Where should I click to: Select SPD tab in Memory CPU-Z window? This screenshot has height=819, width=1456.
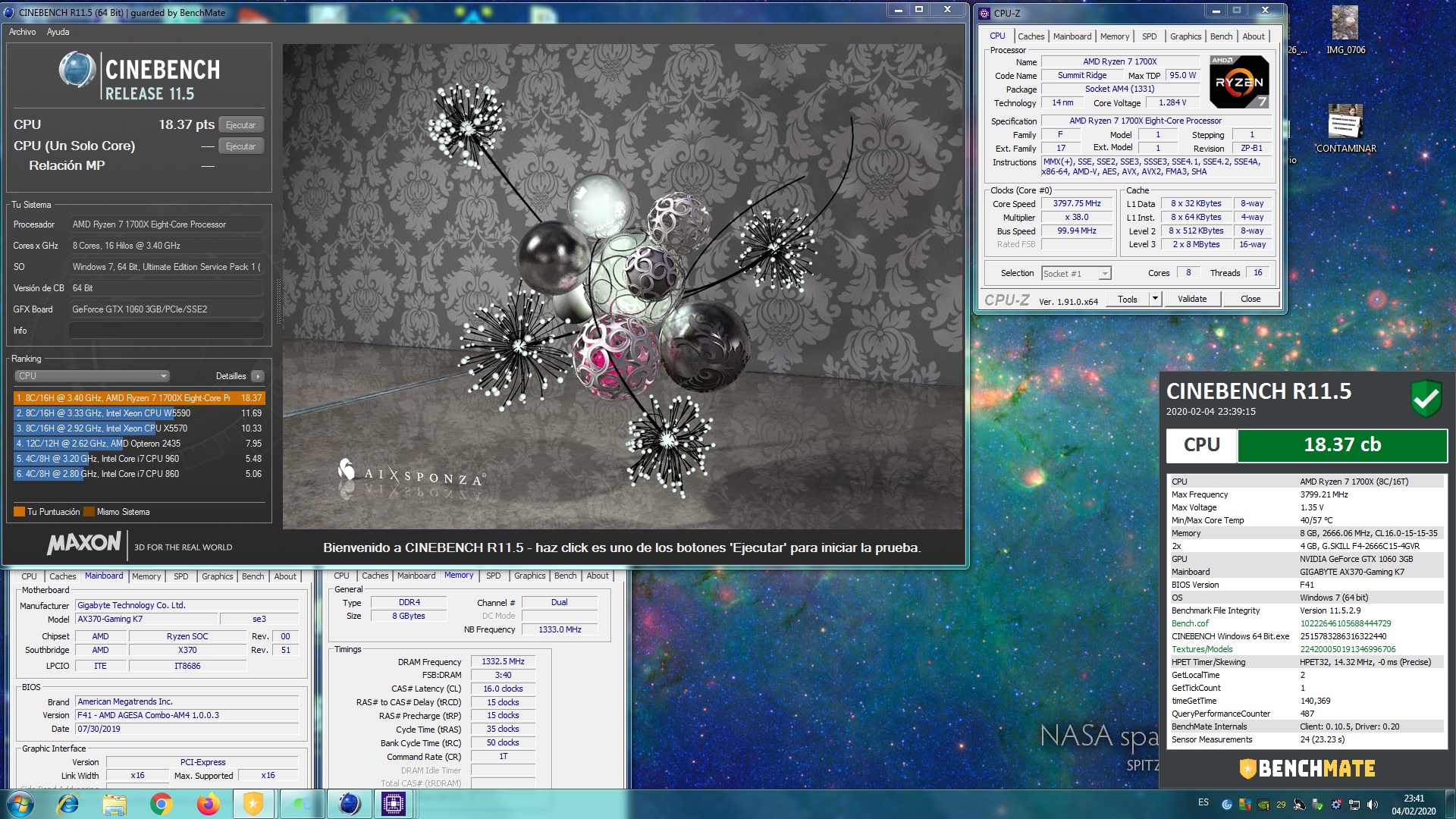(493, 576)
